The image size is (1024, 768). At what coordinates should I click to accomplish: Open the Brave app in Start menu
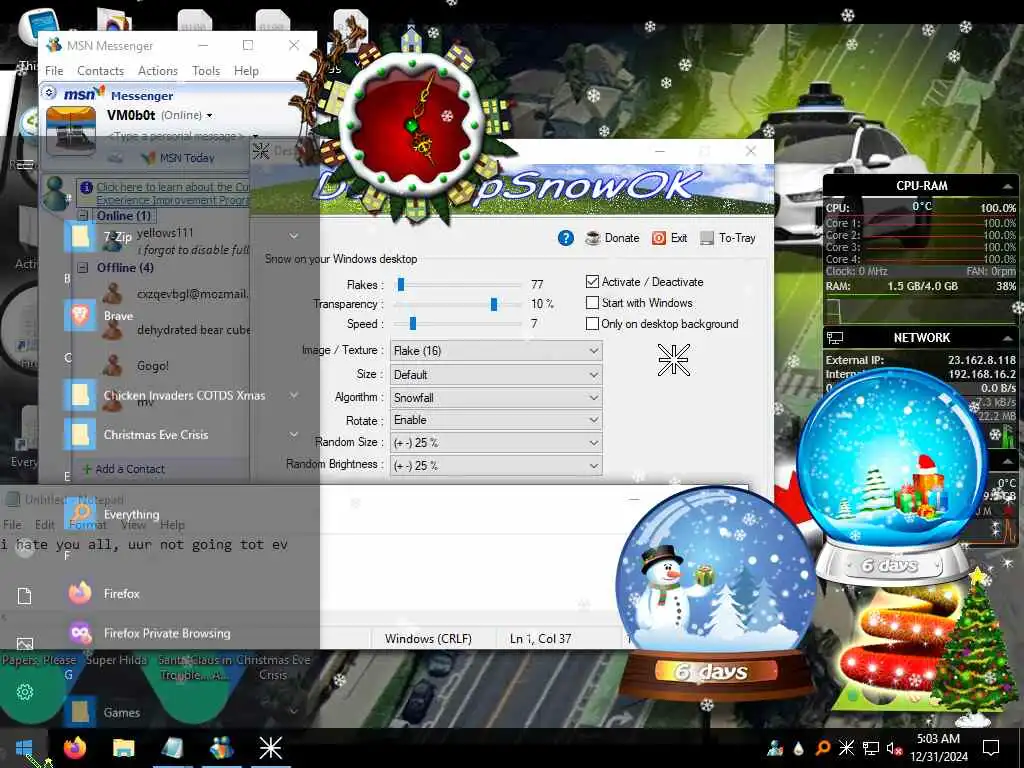click(118, 316)
